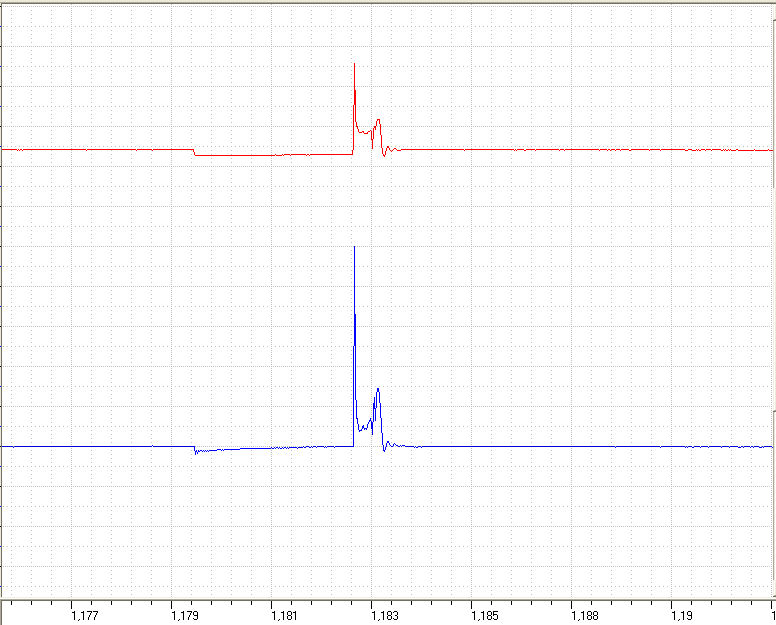The height and width of the screenshot is (625, 776).
Task: Click the 1,181 time axis label
Action: click(285, 616)
